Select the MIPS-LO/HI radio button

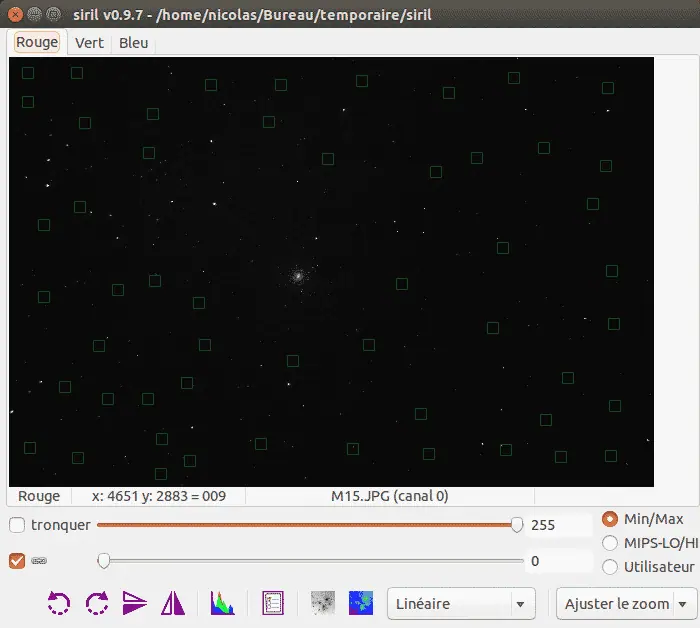coord(610,543)
